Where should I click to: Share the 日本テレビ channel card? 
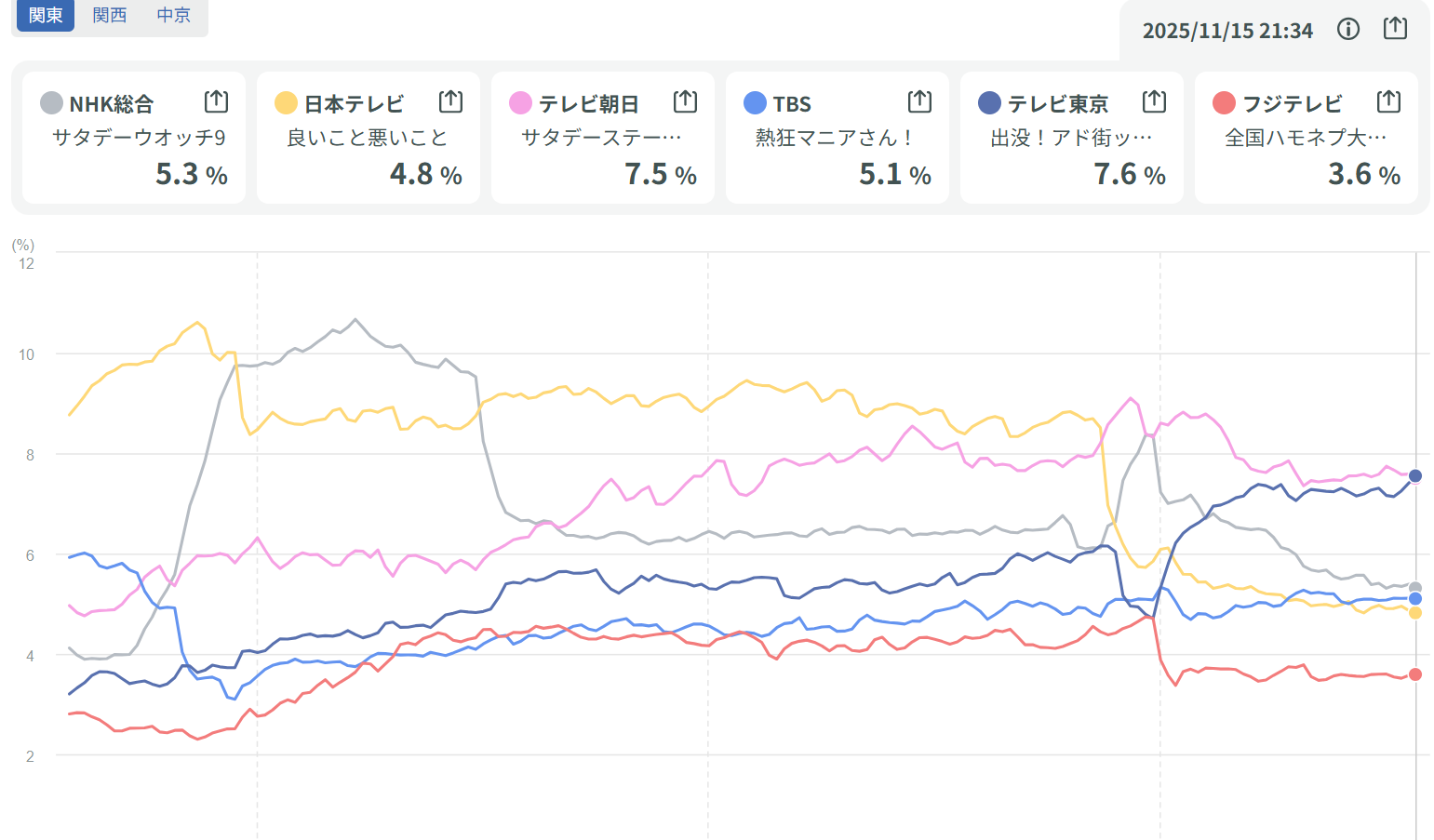tap(450, 101)
